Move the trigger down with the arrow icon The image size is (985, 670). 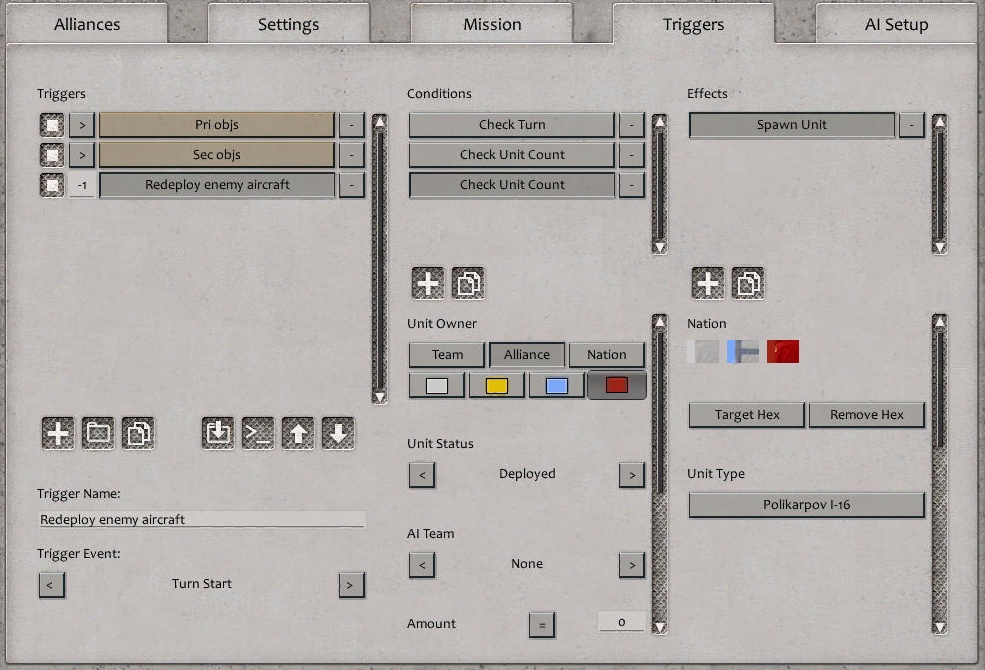pyautogui.click(x=337, y=433)
